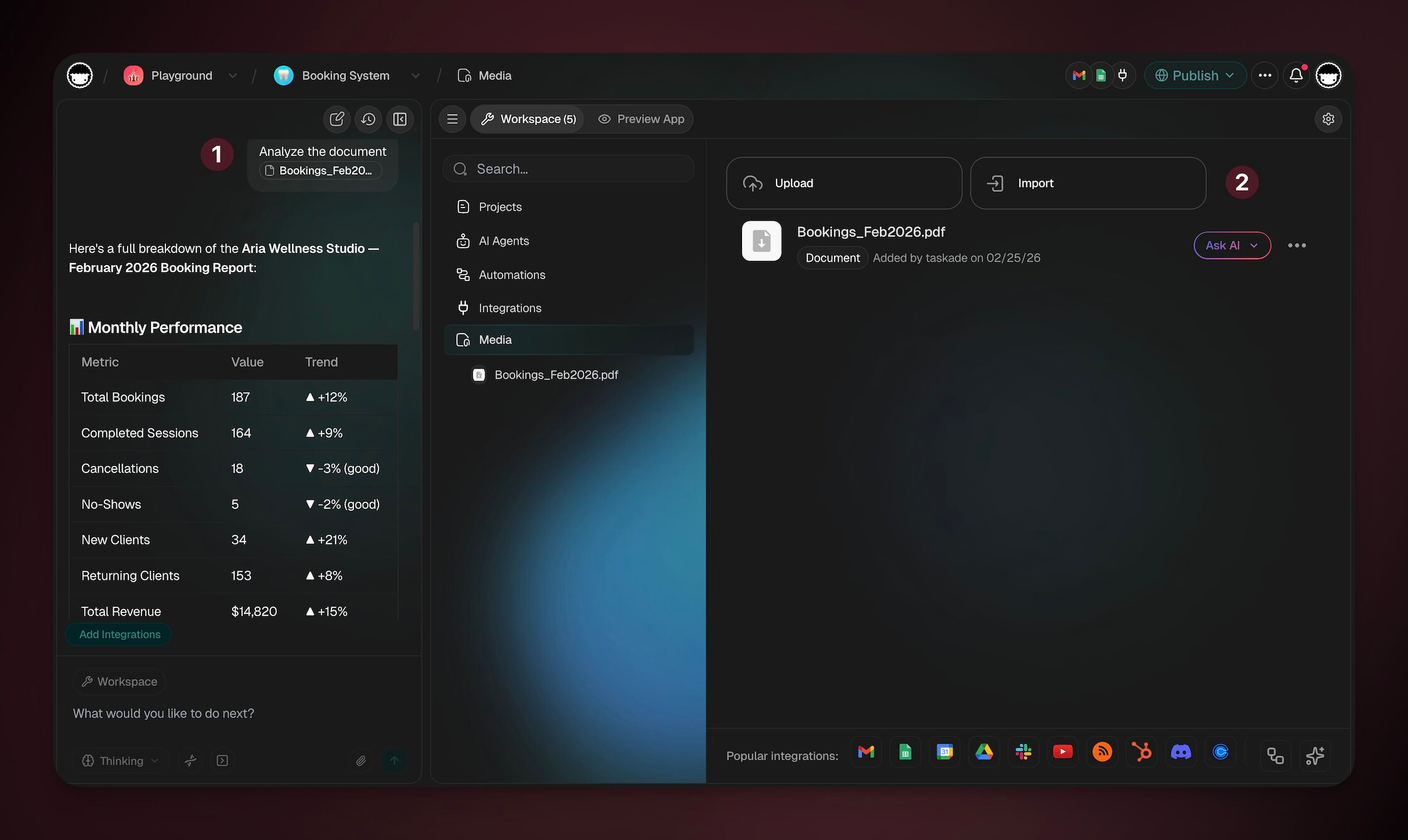This screenshot has height=840, width=1408.
Task: Expand the Publish dropdown
Action: coord(1195,75)
